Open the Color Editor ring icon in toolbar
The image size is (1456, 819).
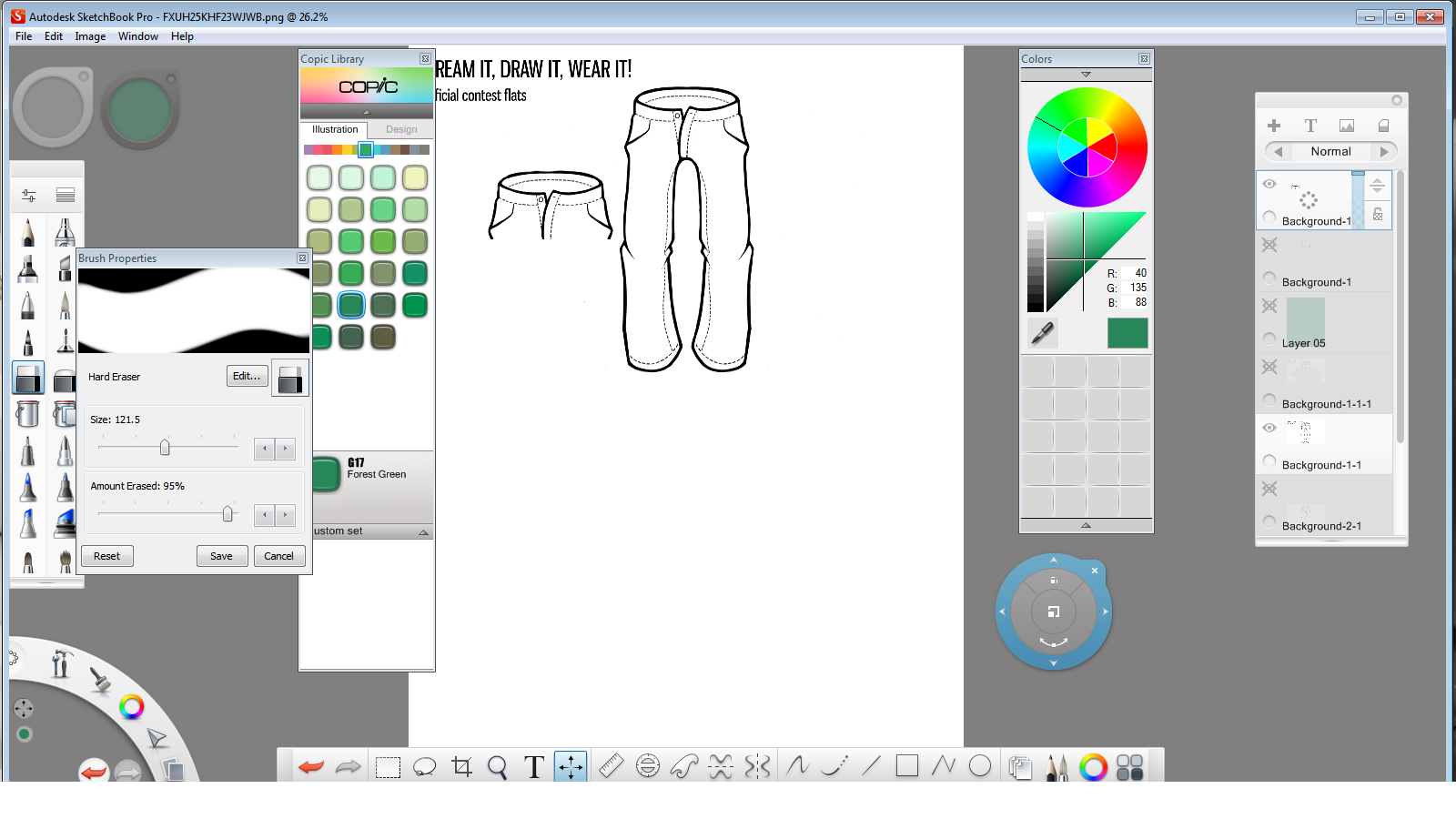(x=1093, y=767)
